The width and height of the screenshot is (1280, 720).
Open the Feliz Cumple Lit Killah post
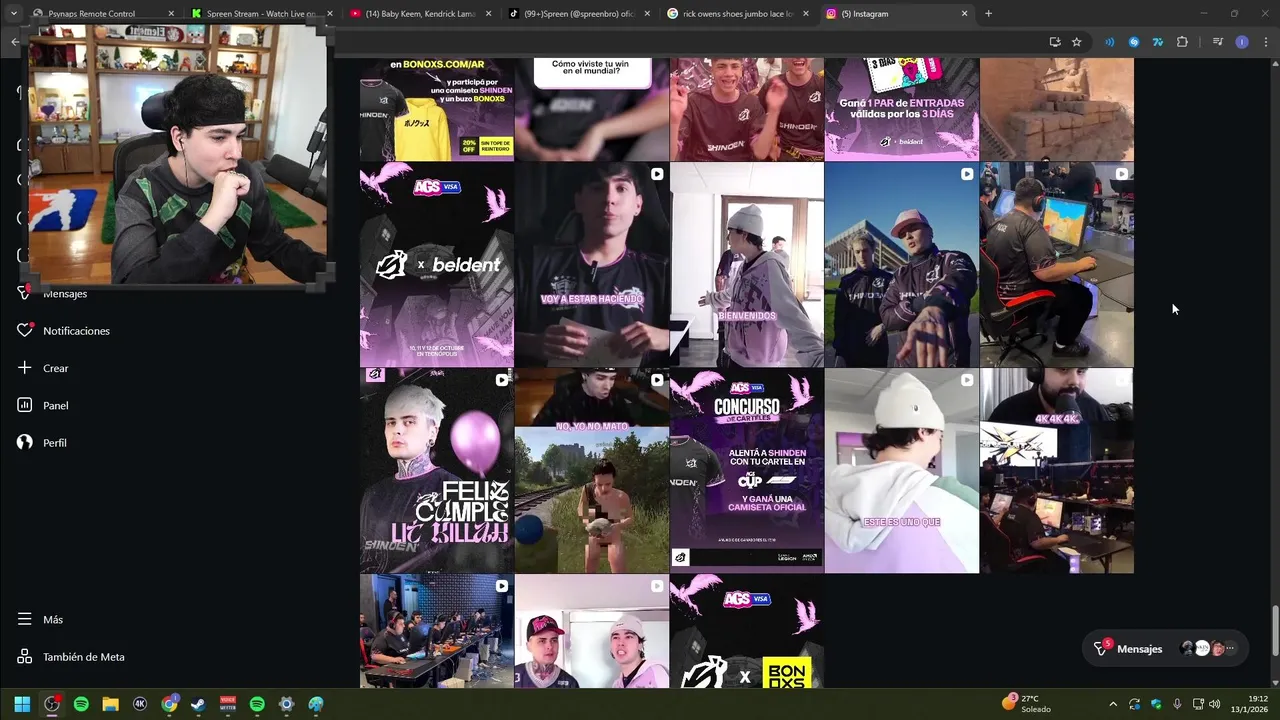click(x=437, y=470)
